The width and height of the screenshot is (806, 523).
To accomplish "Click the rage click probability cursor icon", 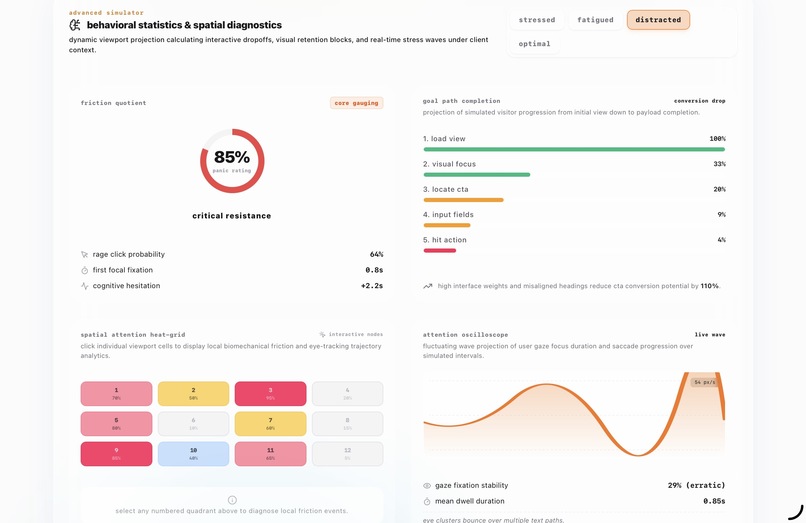I will pos(84,255).
